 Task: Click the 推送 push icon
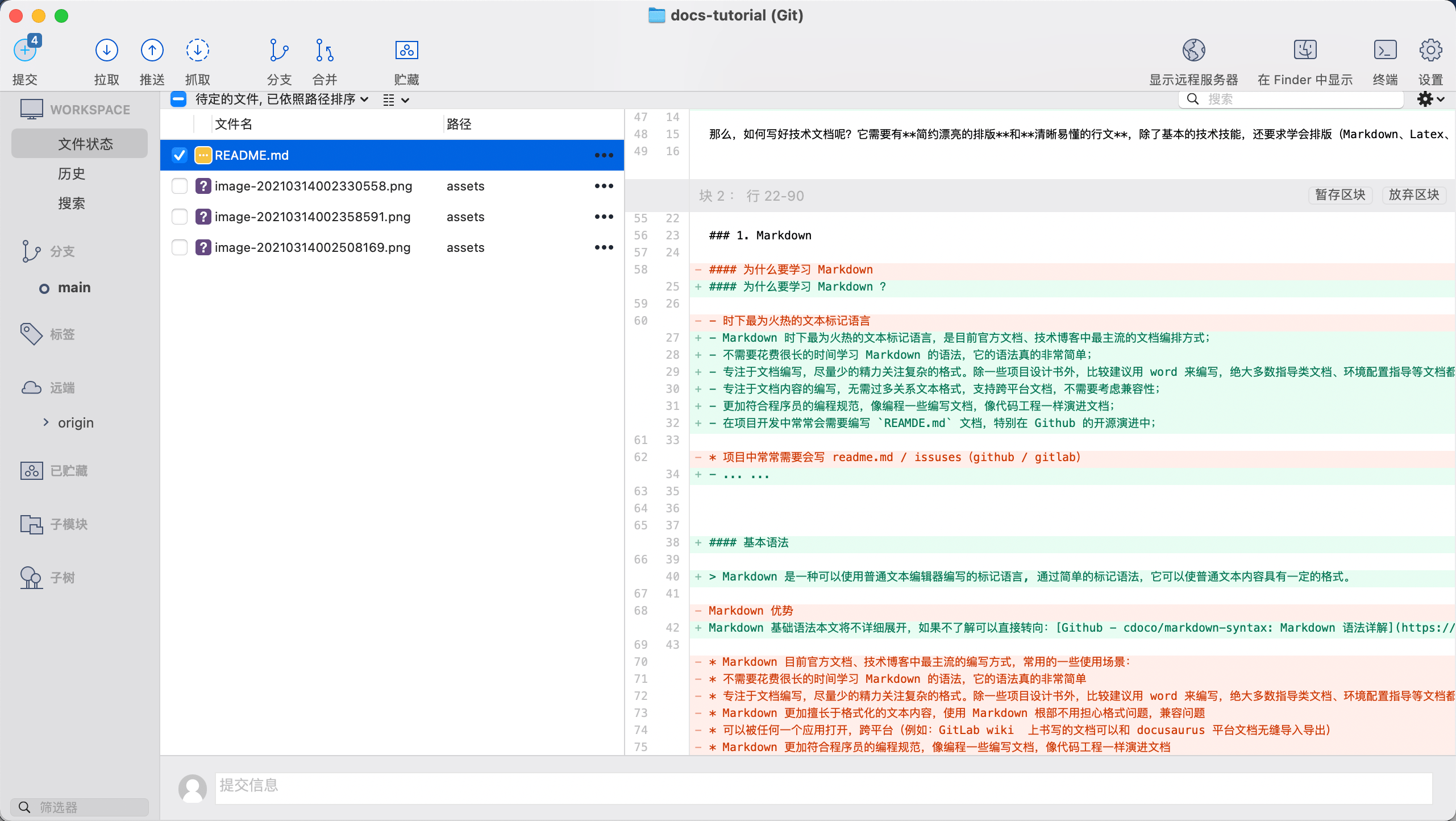[152, 51]
